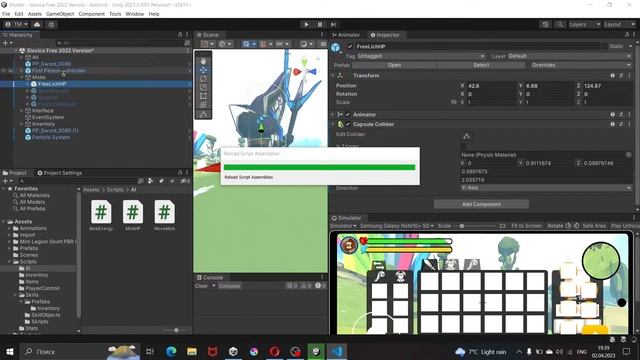
Task: Open the MobHP script file
Action: (x=133, y=216)
